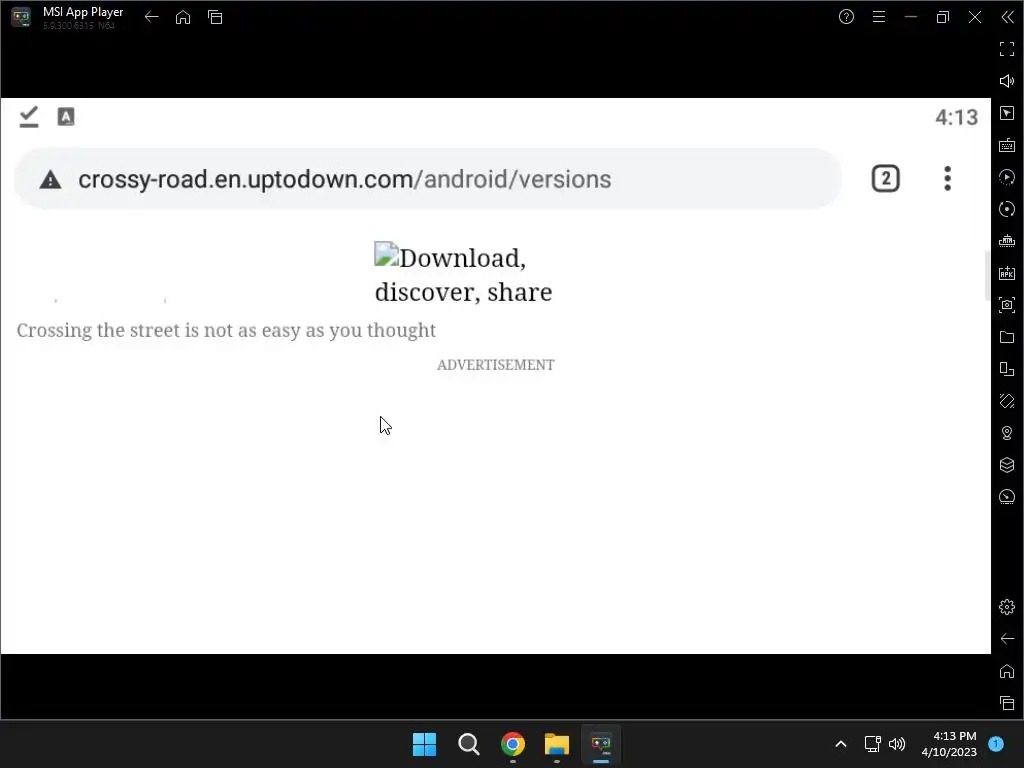Open the Windows Start menu

(424, 744)
